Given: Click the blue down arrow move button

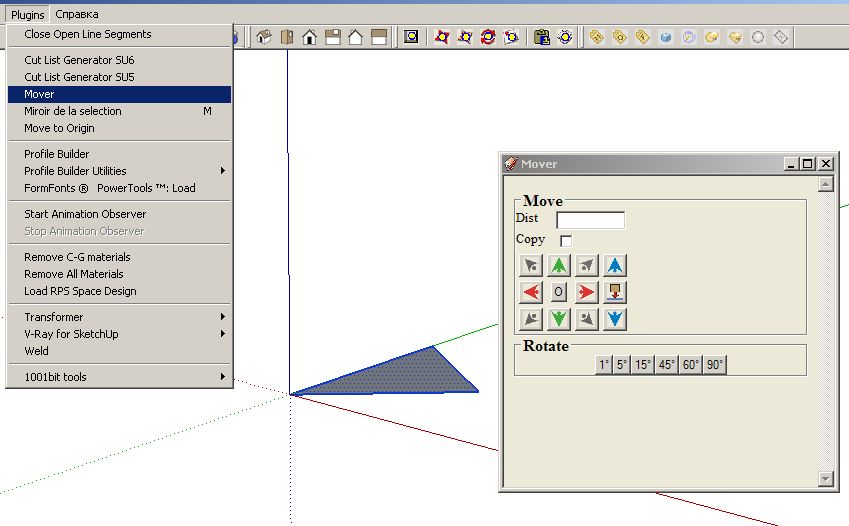Looking at the screenshot, I should [615, 319].
